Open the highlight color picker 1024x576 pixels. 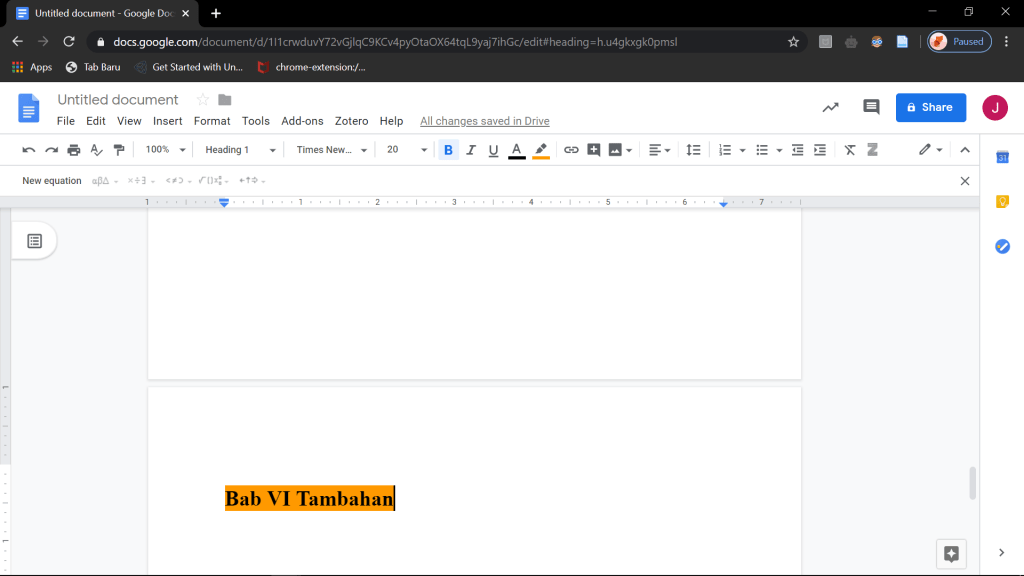pos(541,150)
